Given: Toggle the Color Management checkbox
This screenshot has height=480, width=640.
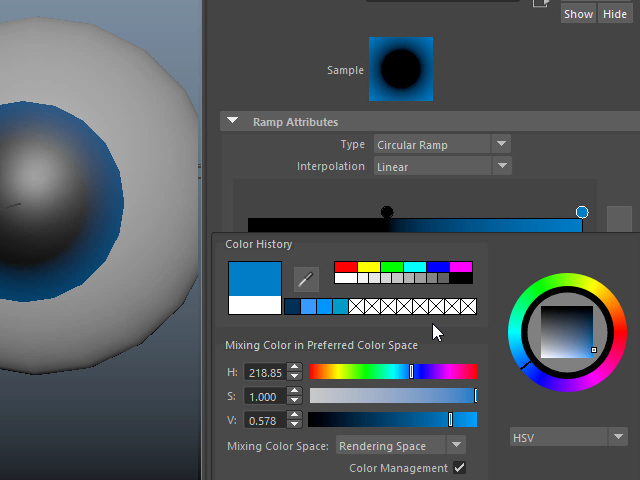Looking at the screenshot, I should (460, 467).
